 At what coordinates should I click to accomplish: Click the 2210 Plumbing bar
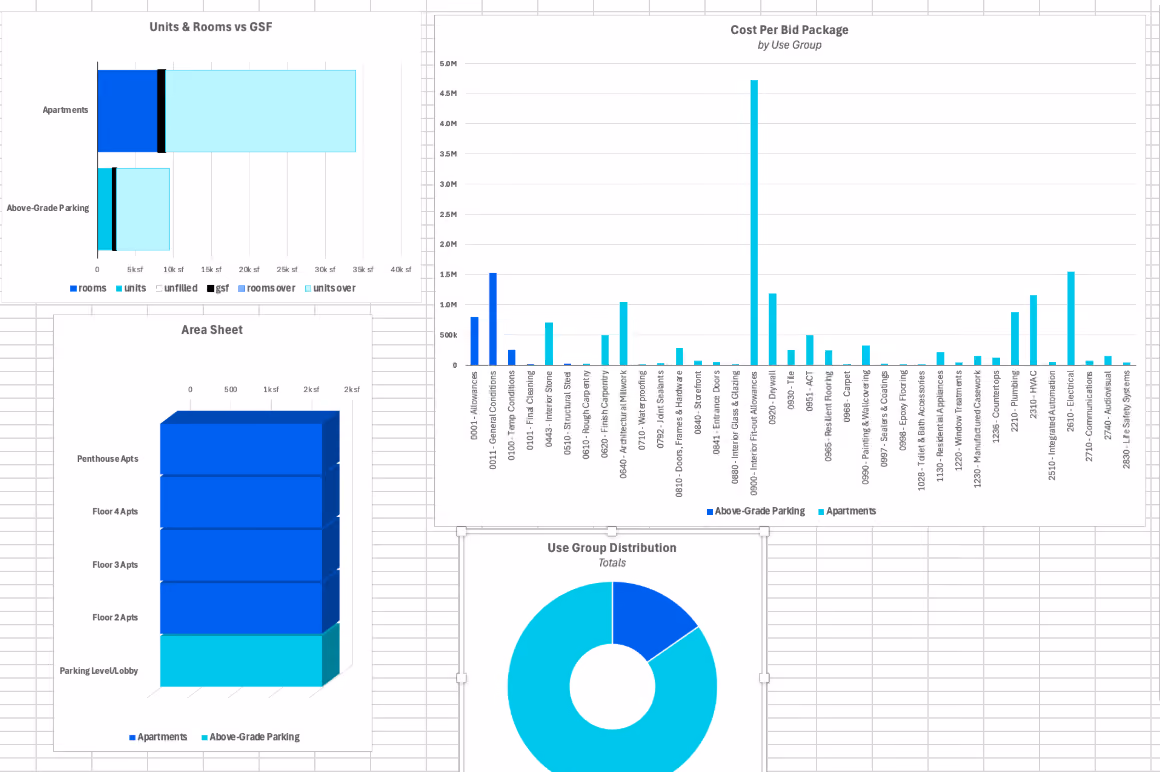click(x=1015, y=339)
